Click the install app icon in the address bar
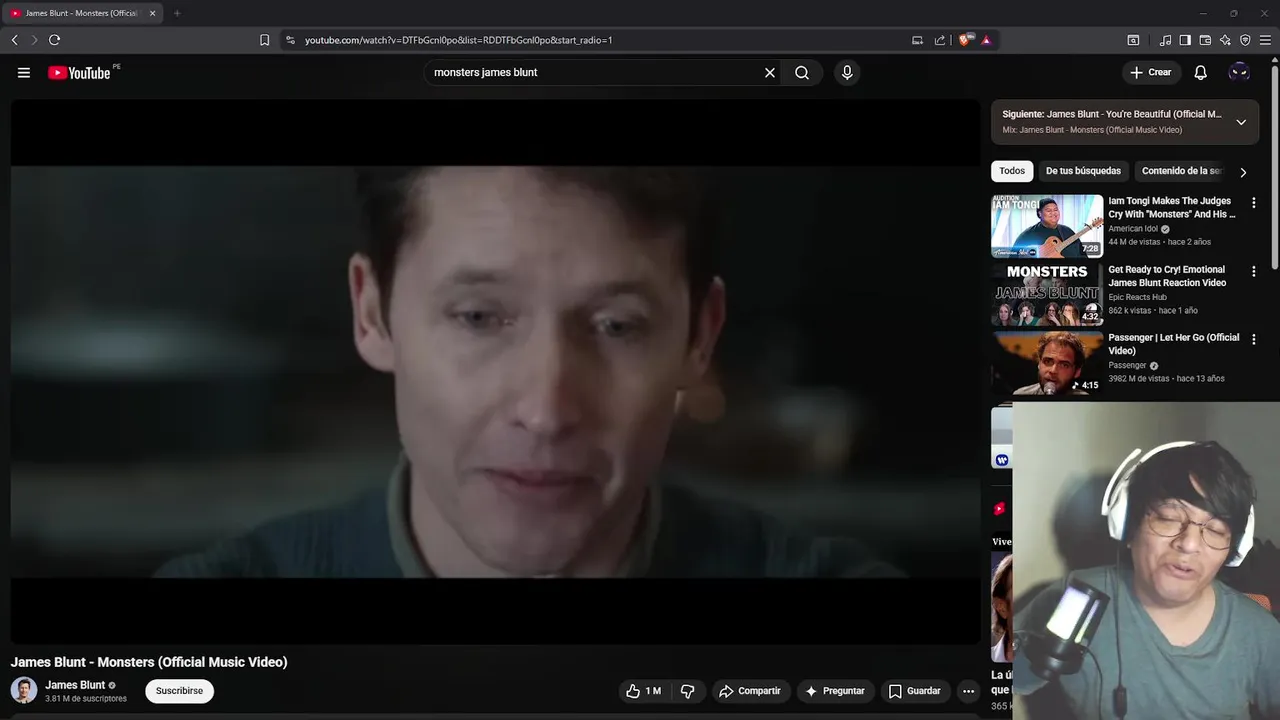The height and width of the screenshot is (720, 1280). [x=917, y=40]
